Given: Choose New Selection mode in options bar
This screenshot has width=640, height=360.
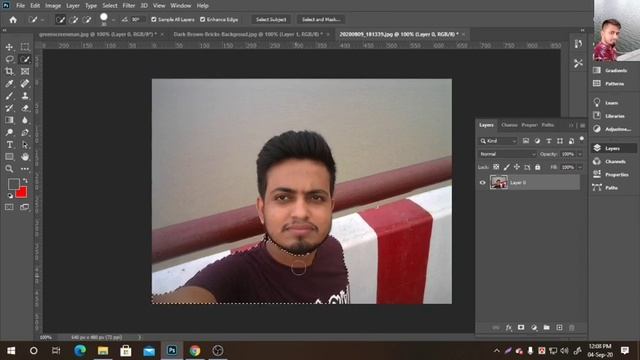Looking at the screenshot, I should pos(60,20).
